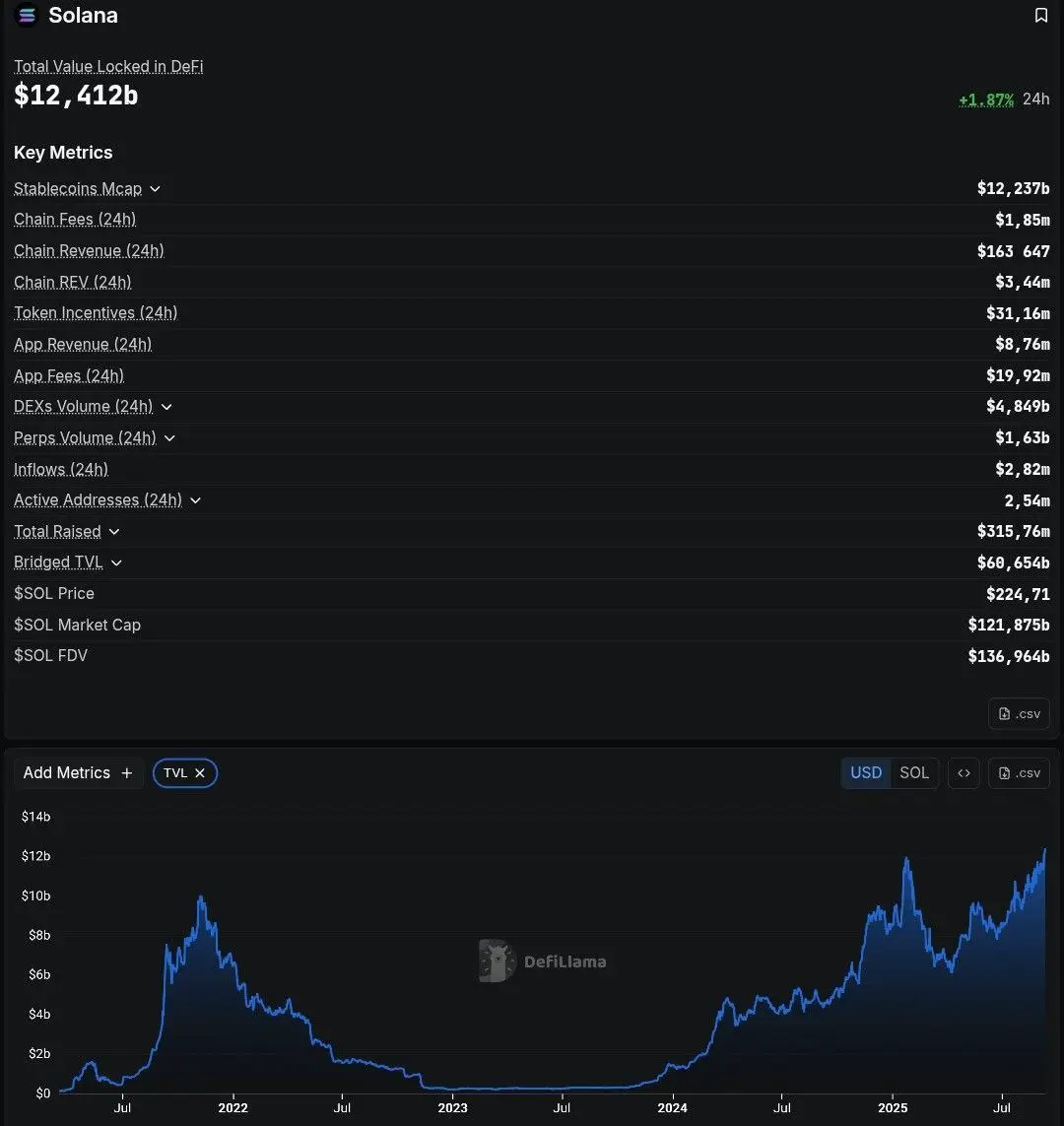Click the Active Addresses value 2,54m
This screenshot has height=1126, width=1064.
[1027, 500]
